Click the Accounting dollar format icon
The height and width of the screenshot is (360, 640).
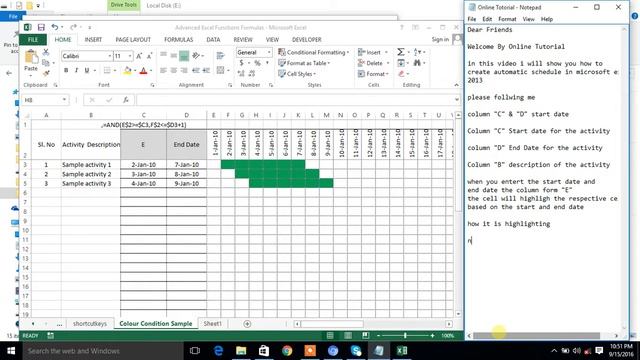coord(241,63)
